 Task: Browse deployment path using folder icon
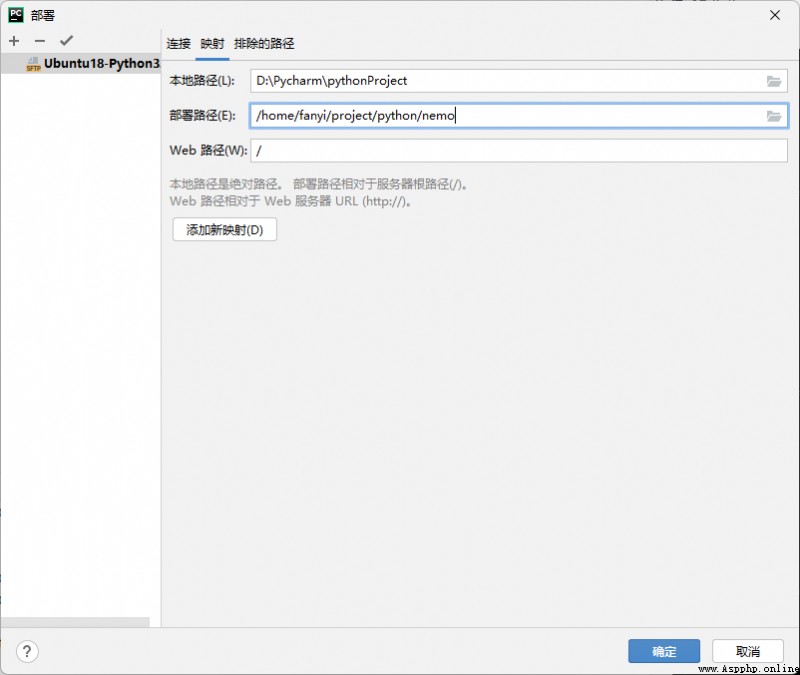coord(774,116)
